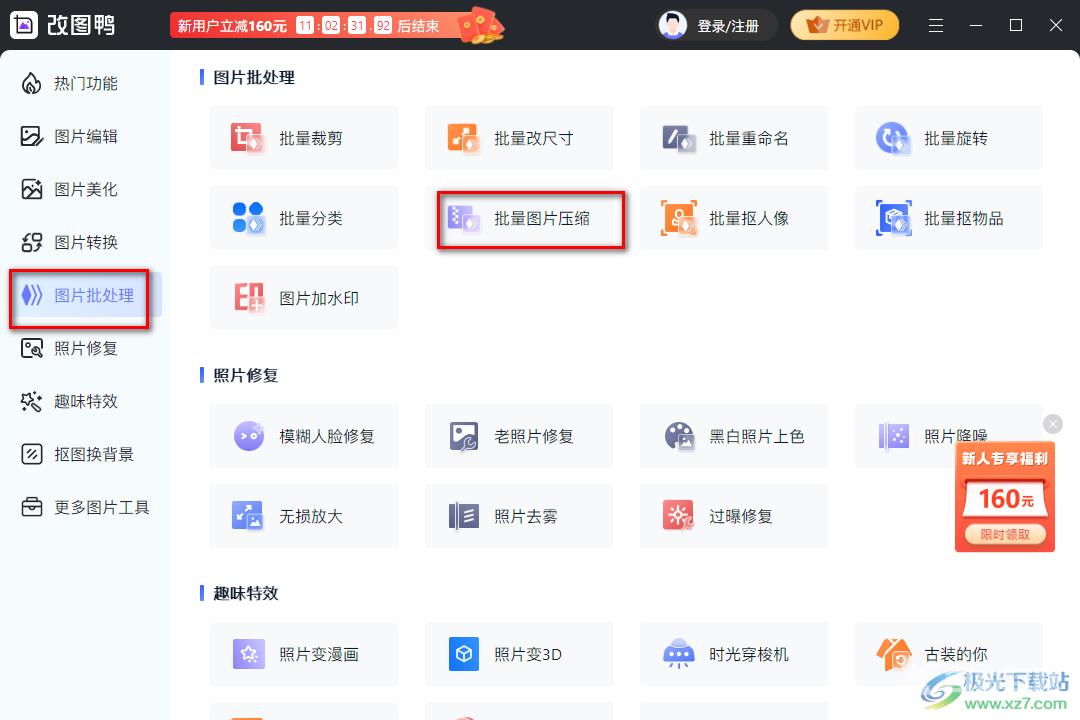The image size is (1080, 720).
Task: Open the 照片变漫画 cartoon effect
Action: 304,654
